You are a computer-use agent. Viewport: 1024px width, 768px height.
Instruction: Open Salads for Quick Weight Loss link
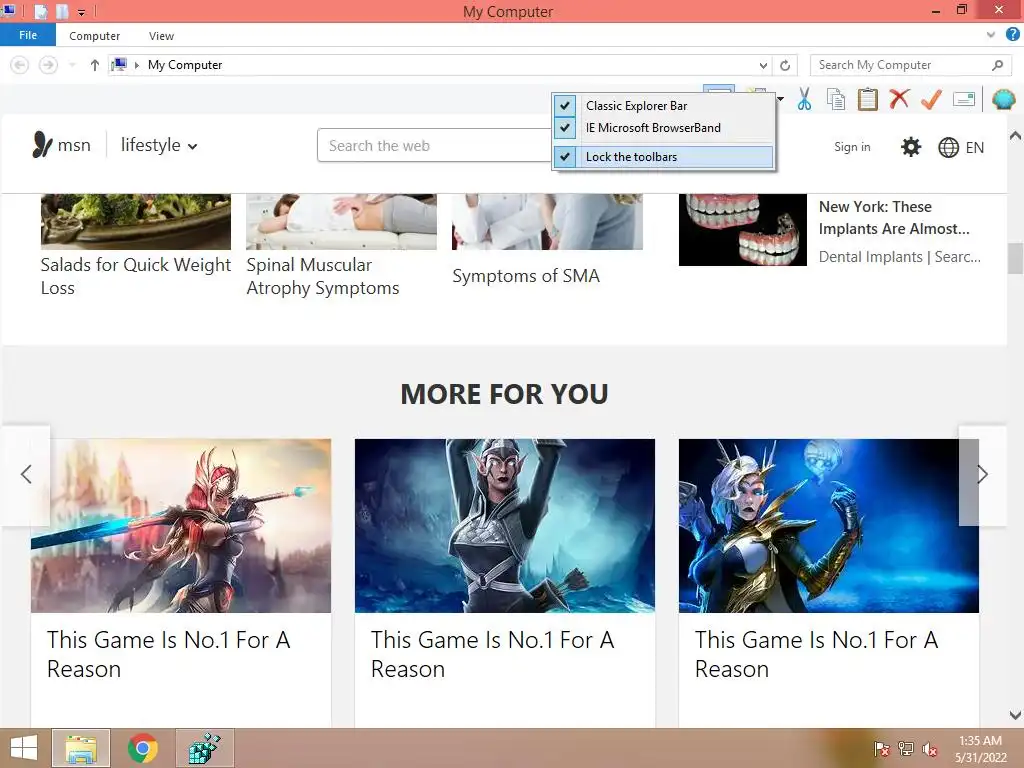pyautogui.click(x=136, y=276)
